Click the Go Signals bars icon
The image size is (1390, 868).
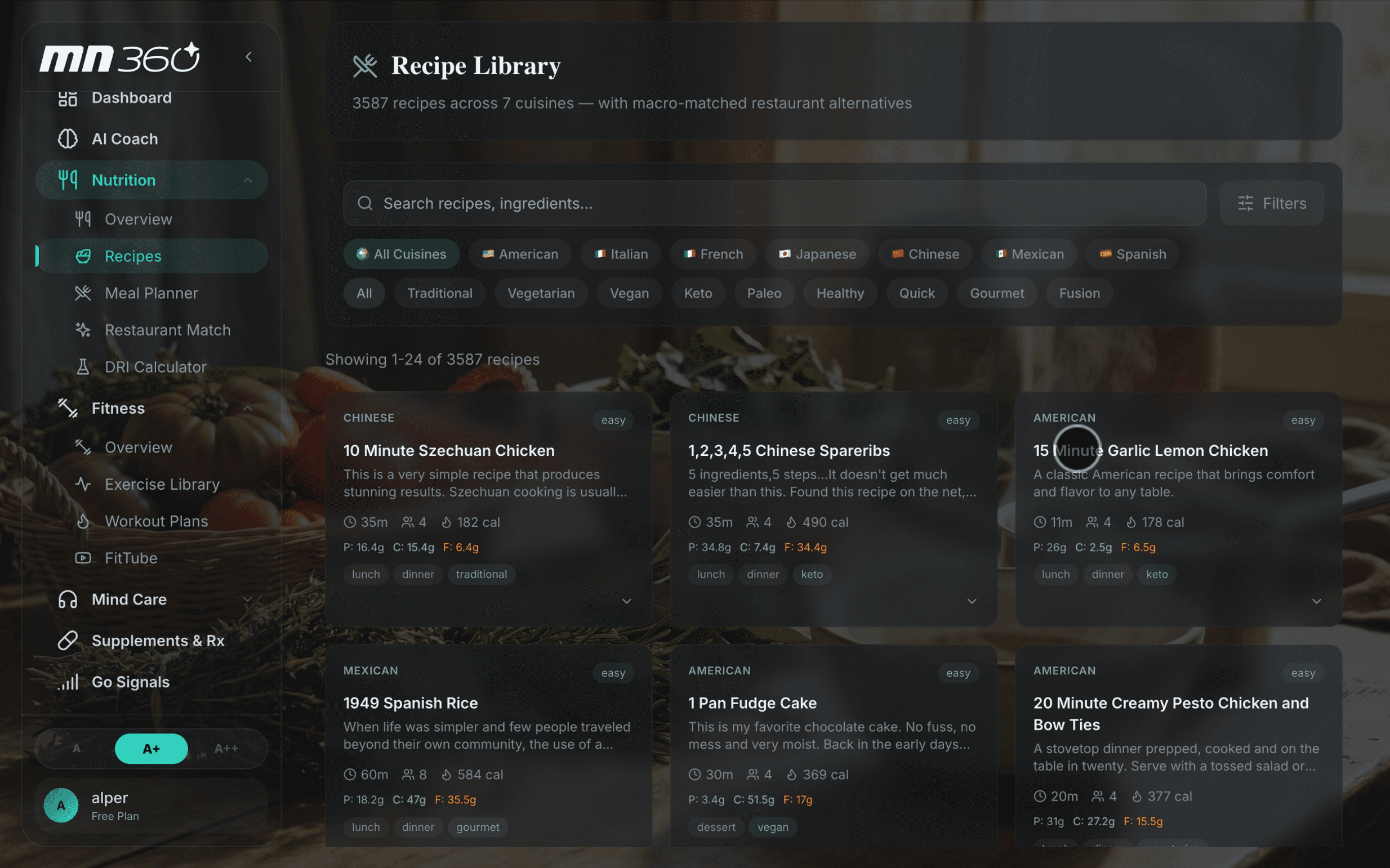[67, 682]
